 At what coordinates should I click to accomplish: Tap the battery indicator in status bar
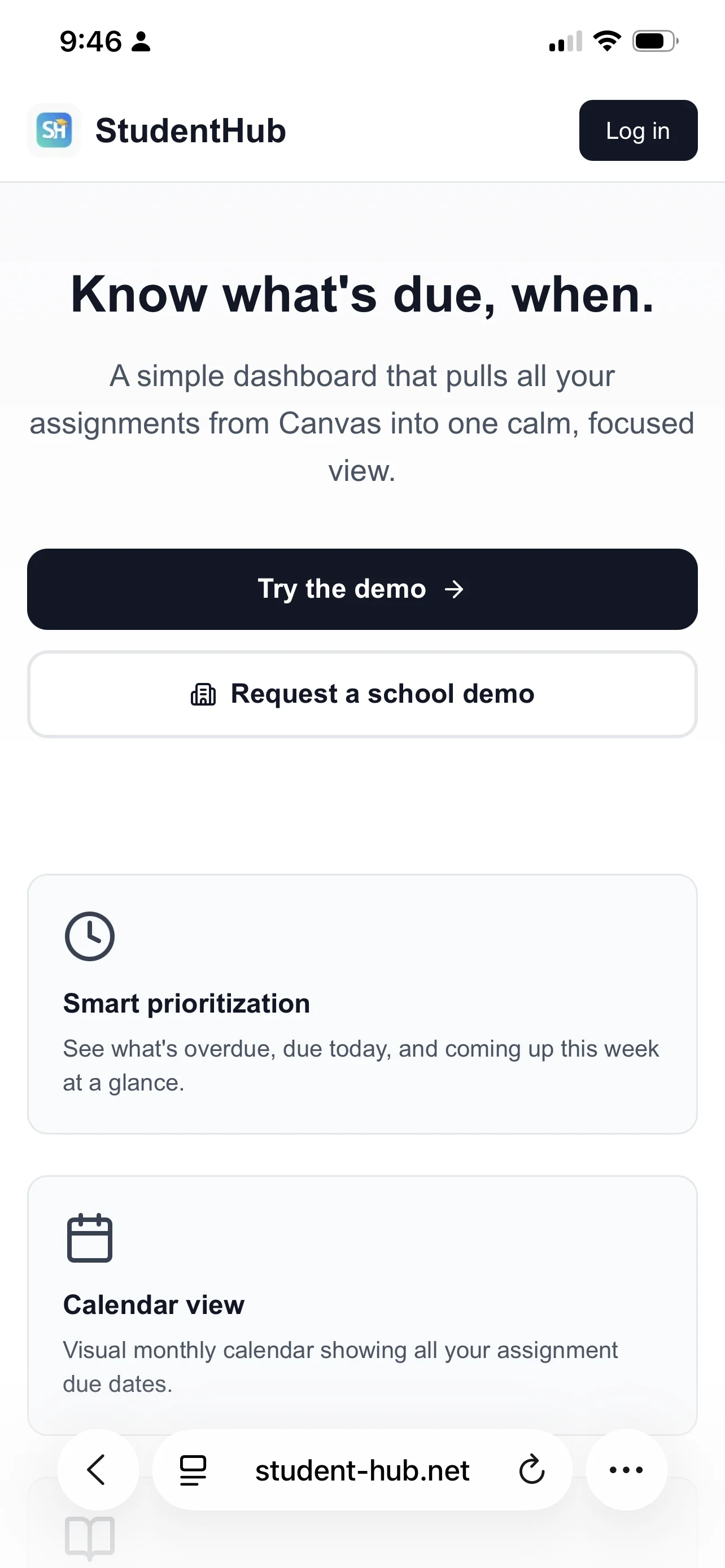[x=654, y=40]
